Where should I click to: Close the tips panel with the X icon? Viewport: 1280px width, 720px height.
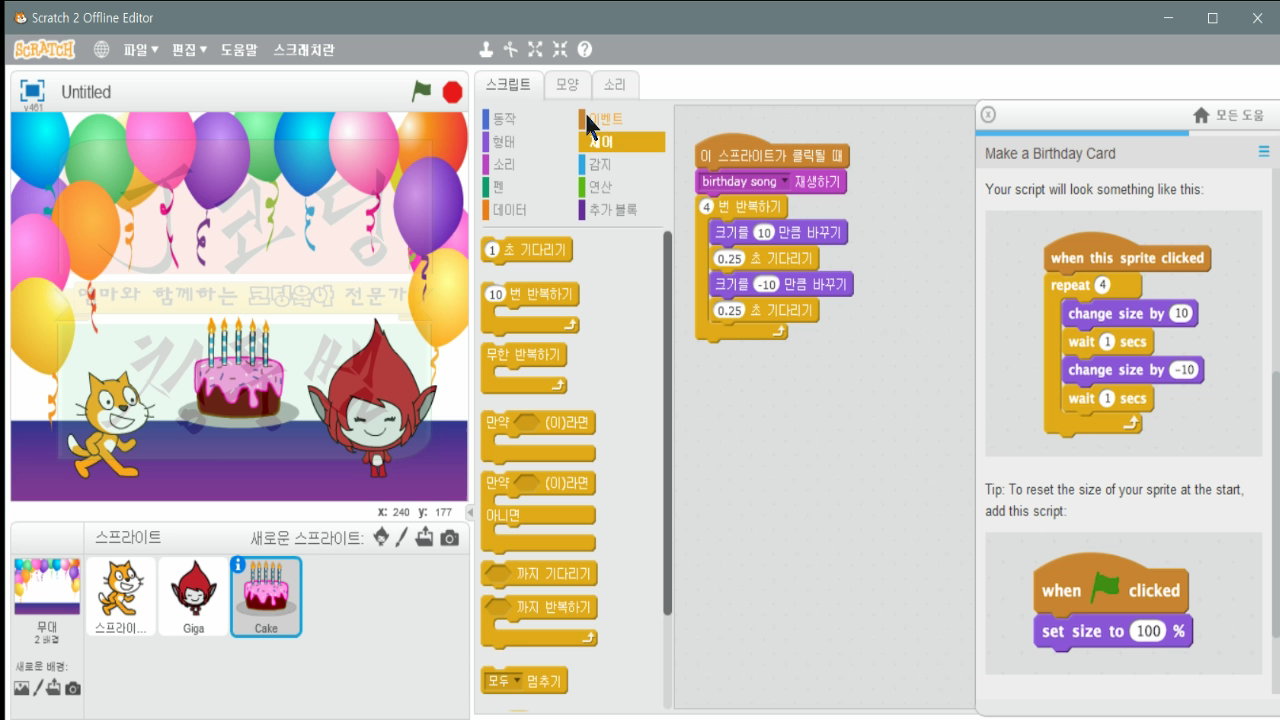tap(988, 114)
